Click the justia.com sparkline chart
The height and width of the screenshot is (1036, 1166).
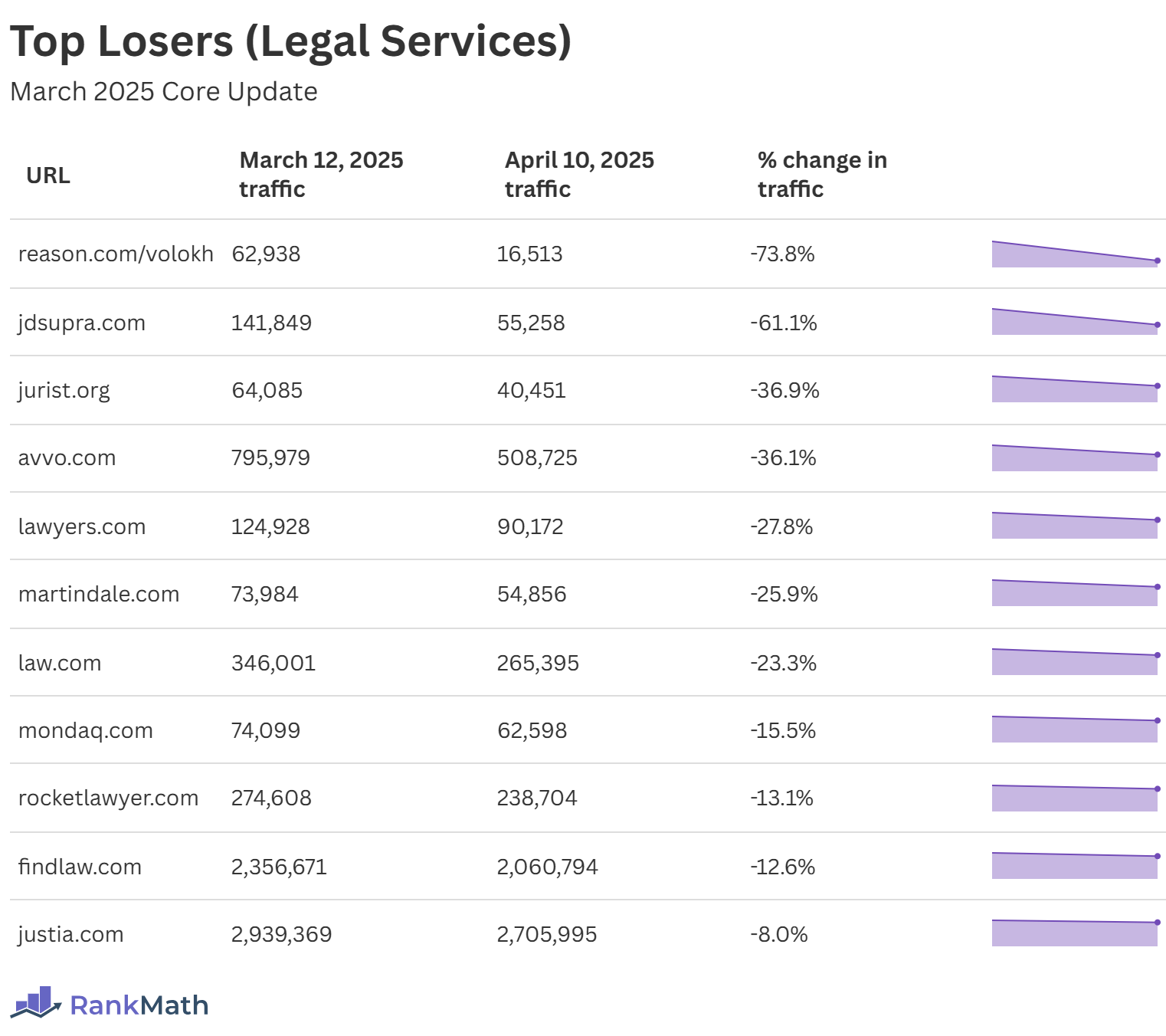[1076, 933]
